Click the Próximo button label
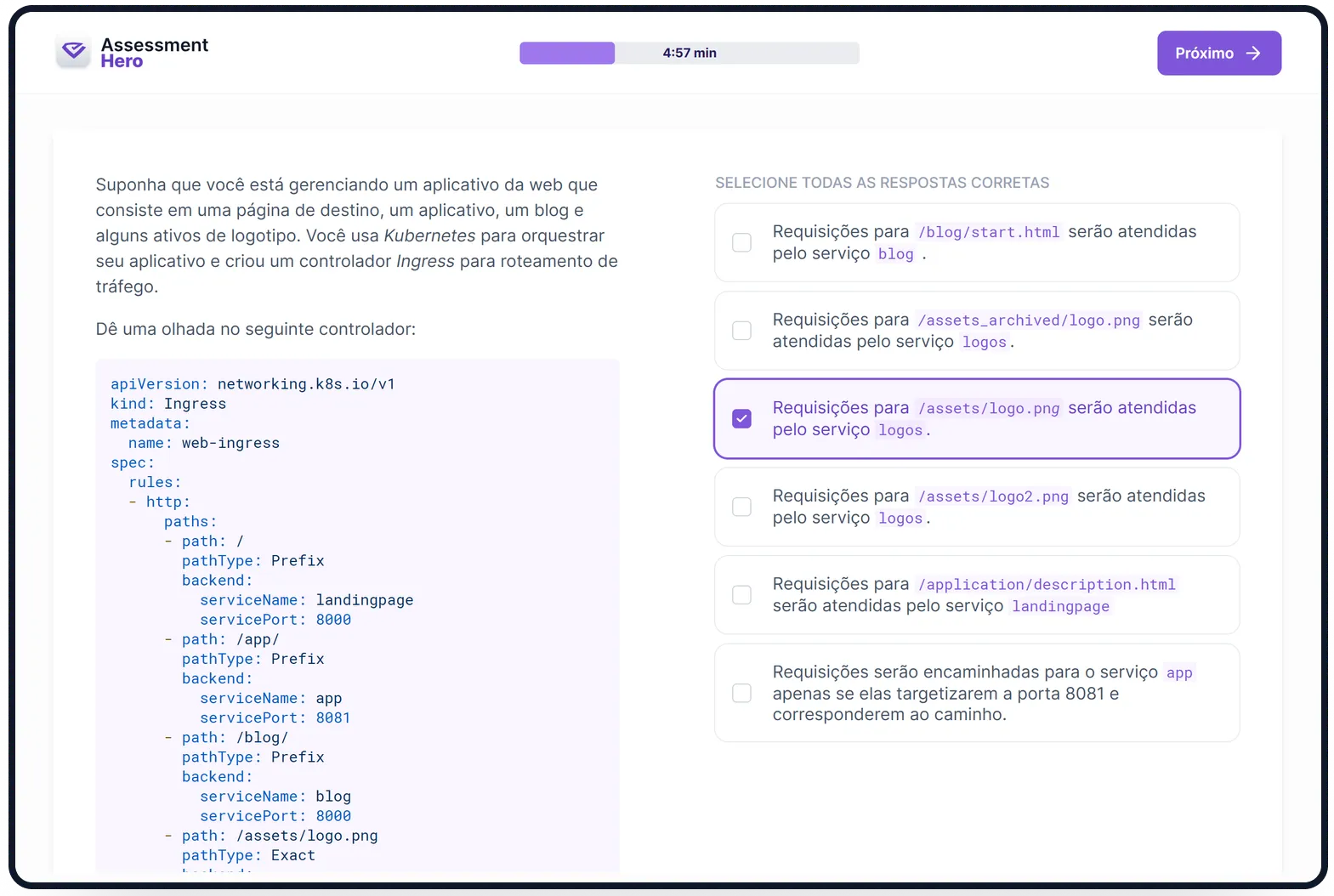Viewport: 1334px width, 896px height. point(1204,54)
